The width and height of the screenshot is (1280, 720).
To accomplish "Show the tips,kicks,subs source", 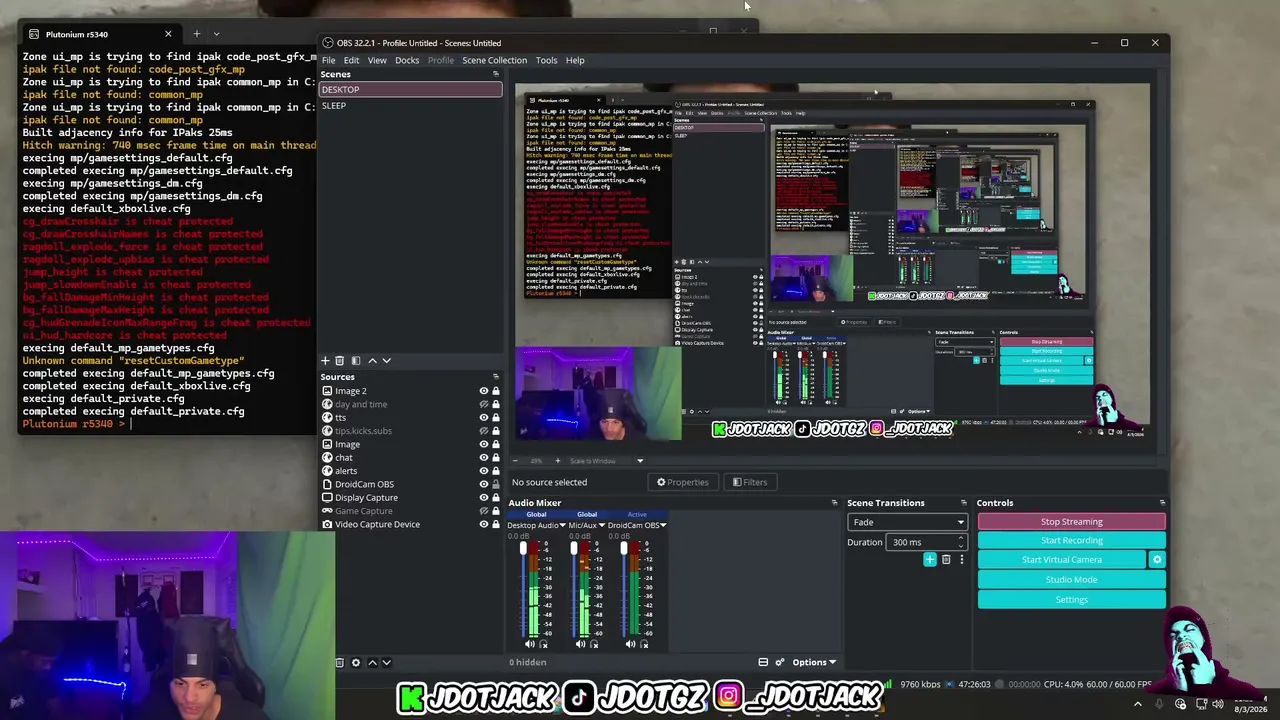I will tap(484, 431).
